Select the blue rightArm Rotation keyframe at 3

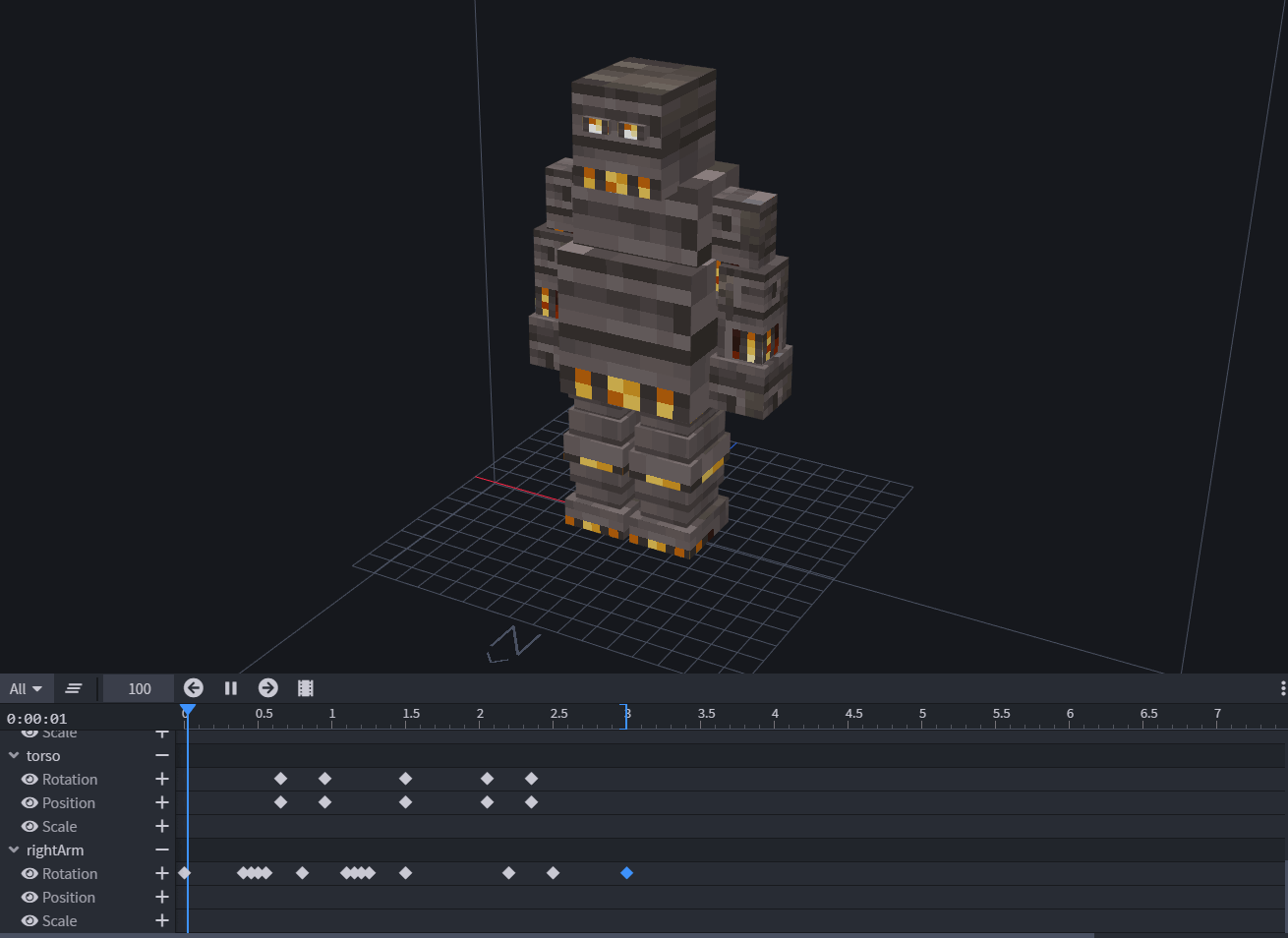pyautogui.click(x=627, y=873)
